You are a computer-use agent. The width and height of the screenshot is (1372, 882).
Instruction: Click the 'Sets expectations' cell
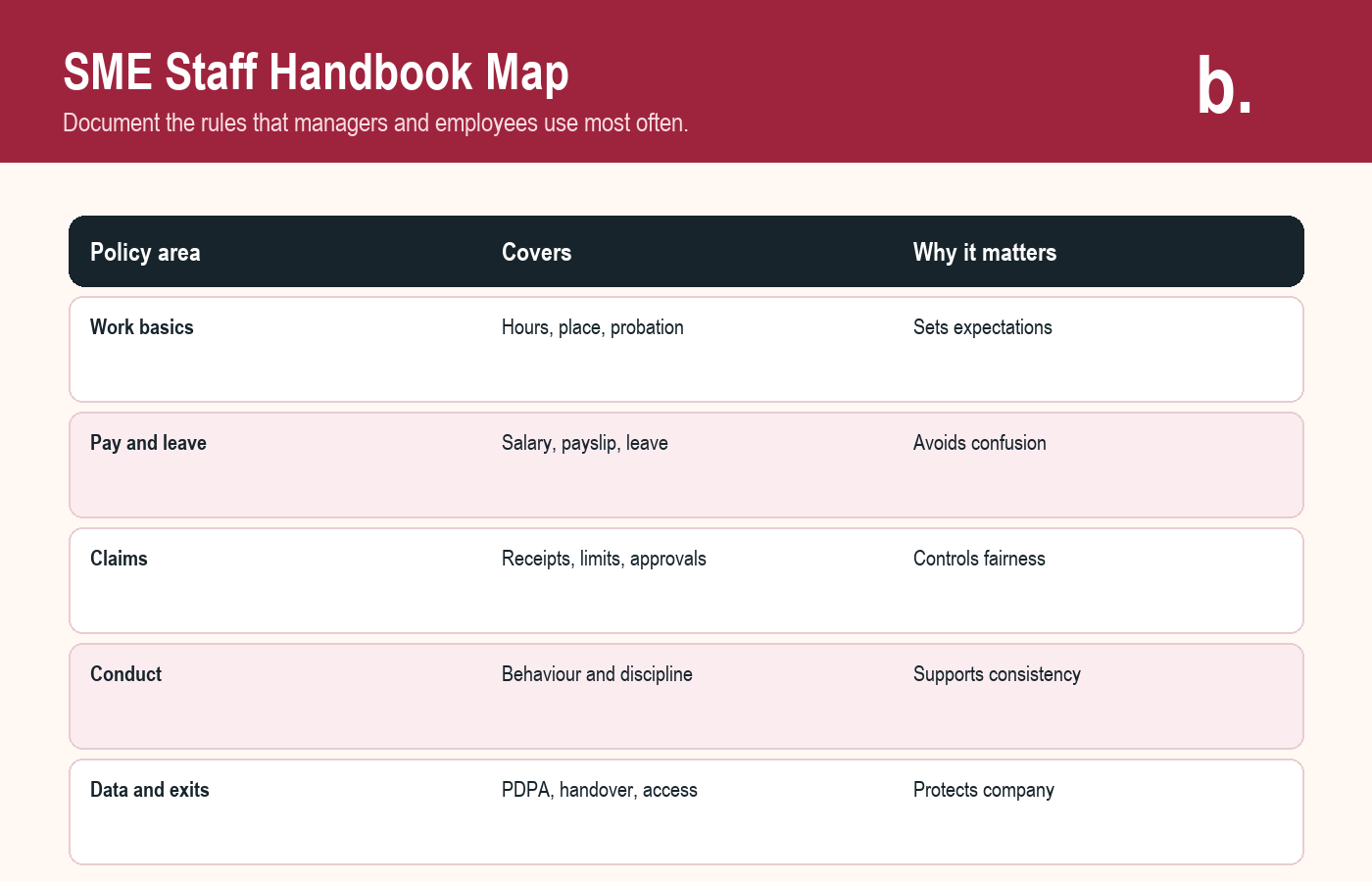click(983, 327)
